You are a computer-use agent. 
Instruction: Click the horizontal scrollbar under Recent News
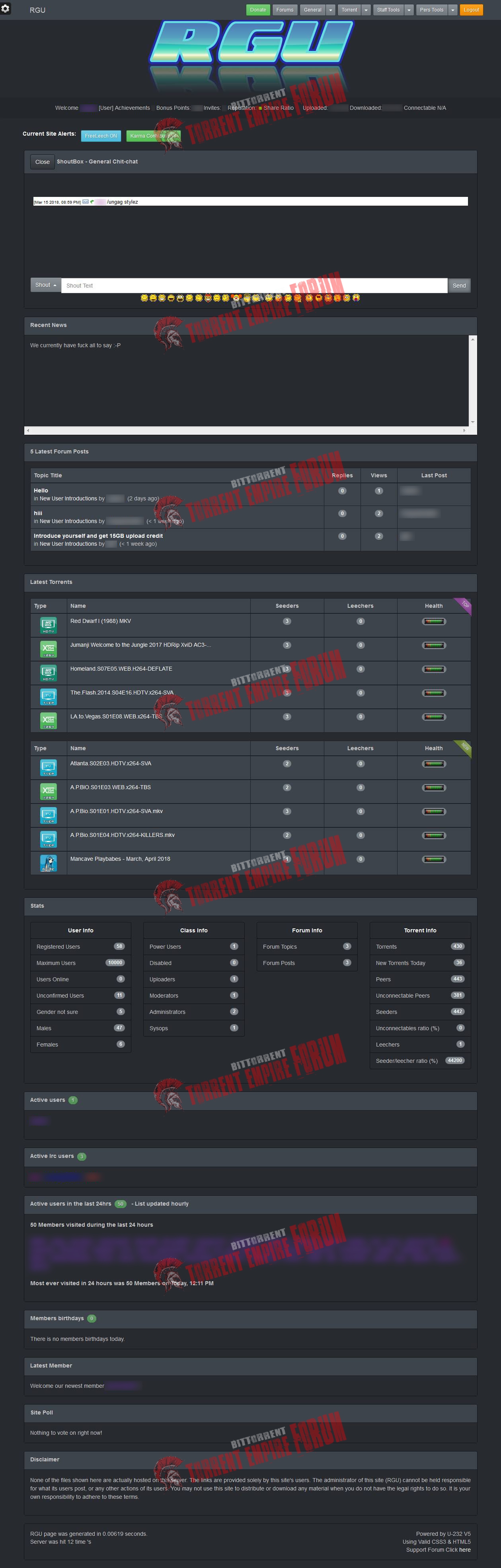click(246, 430)
